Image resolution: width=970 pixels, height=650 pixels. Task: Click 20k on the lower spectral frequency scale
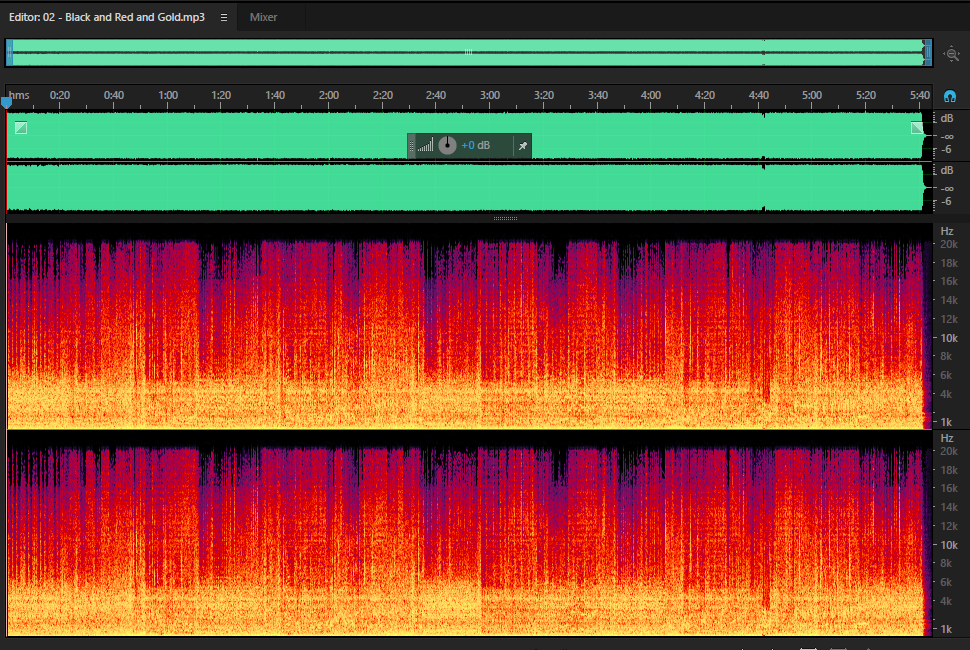click(x=949, y=451)
